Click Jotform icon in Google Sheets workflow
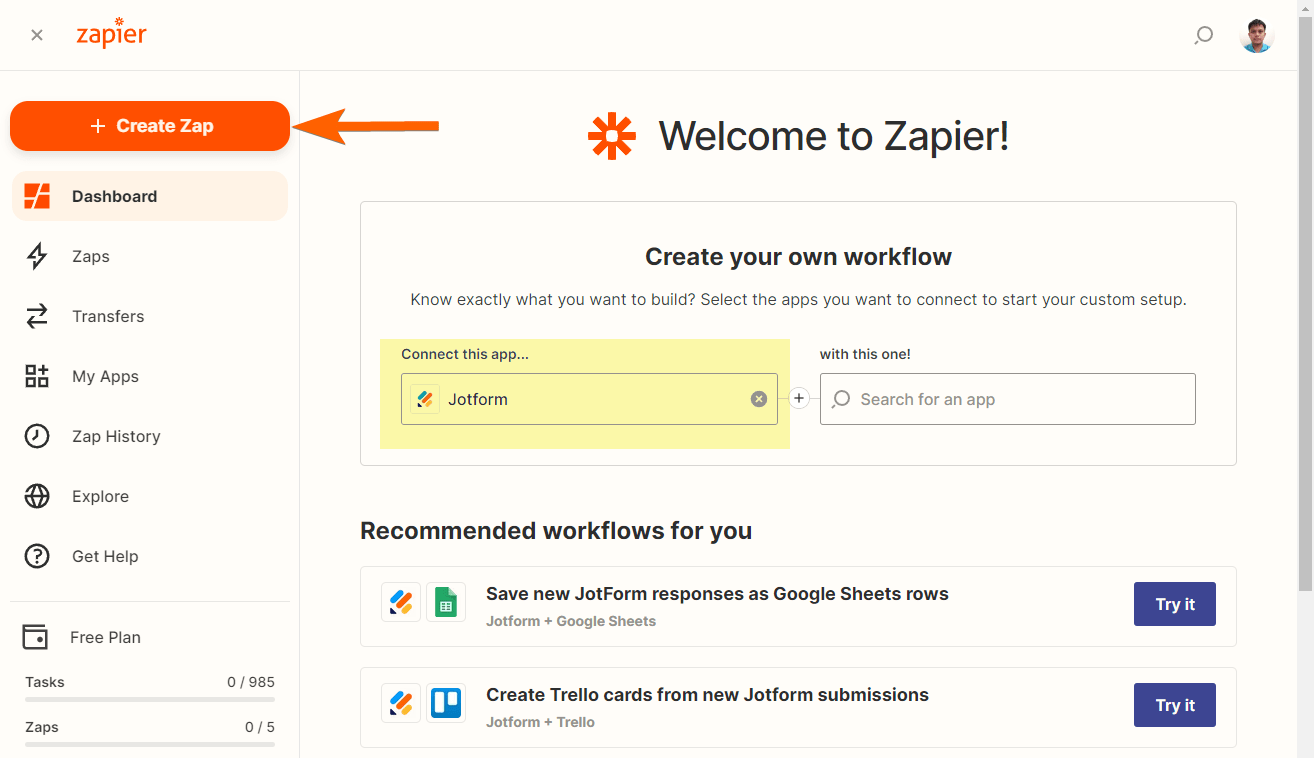The image size is (1314, 758). tap(401, 603)
